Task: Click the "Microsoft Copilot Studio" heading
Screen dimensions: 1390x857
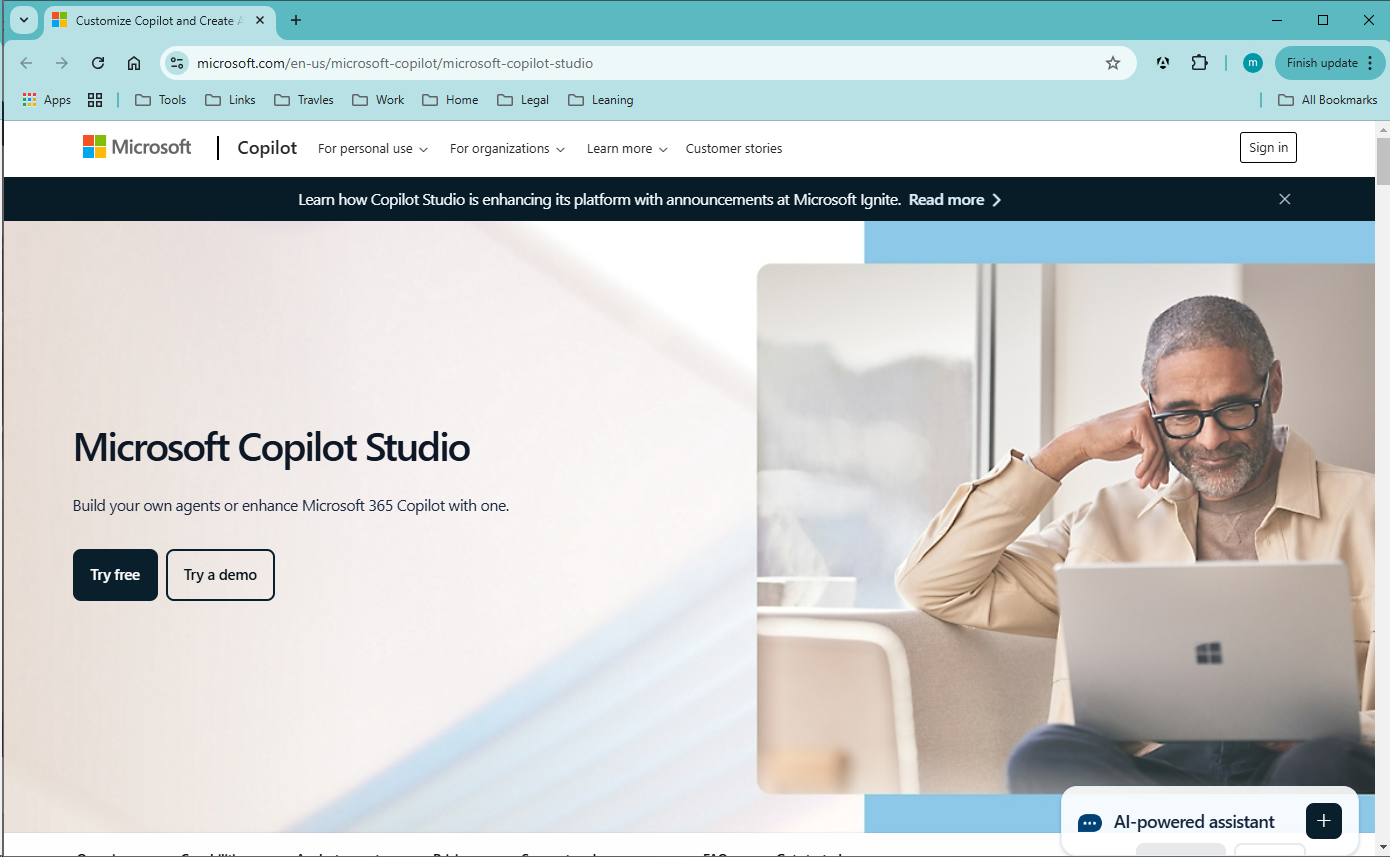Action: (x=272, y=447)
